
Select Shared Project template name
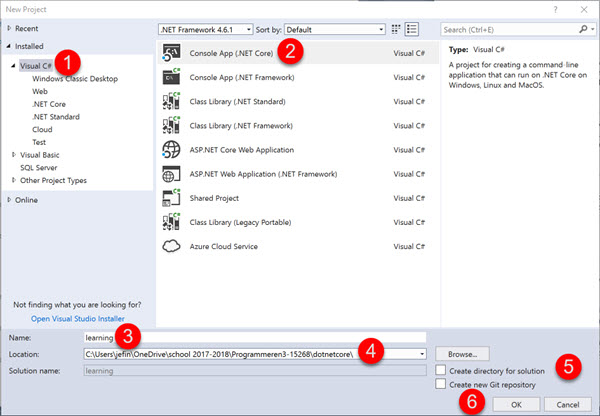coord(214,198)
